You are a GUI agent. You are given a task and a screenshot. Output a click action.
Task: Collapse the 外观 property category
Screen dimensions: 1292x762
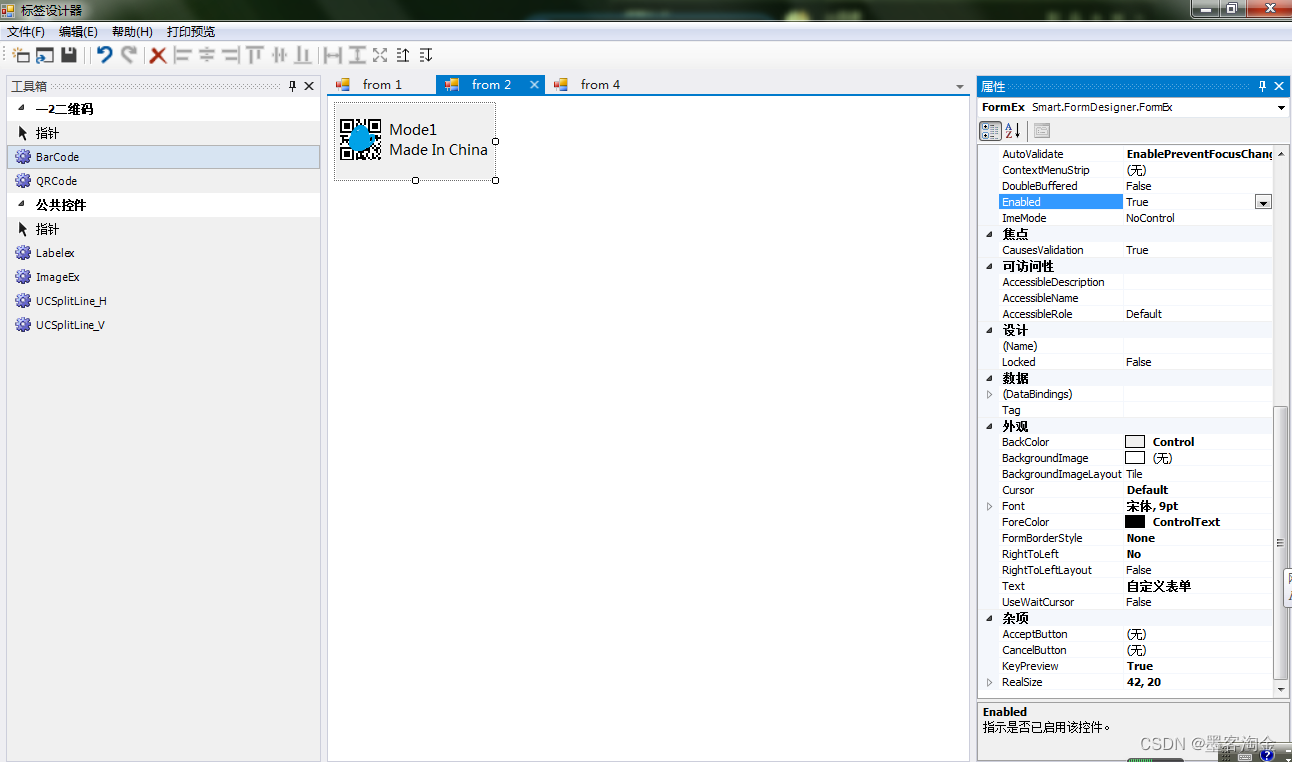[990, 426]
